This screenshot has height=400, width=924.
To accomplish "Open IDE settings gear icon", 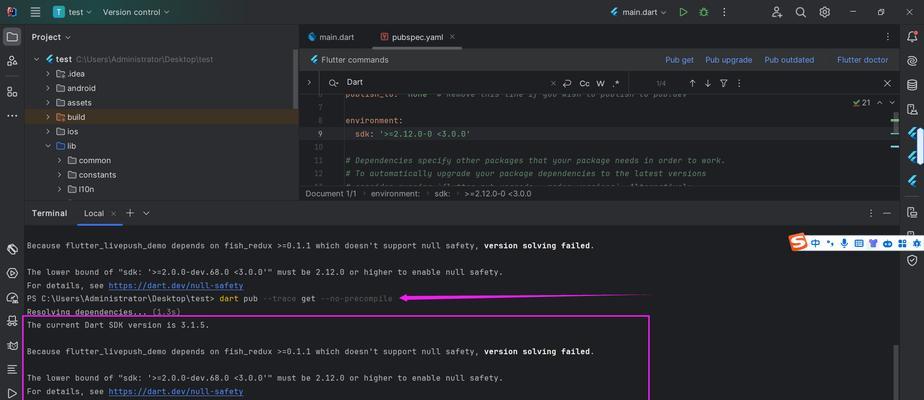I will 824,12.
